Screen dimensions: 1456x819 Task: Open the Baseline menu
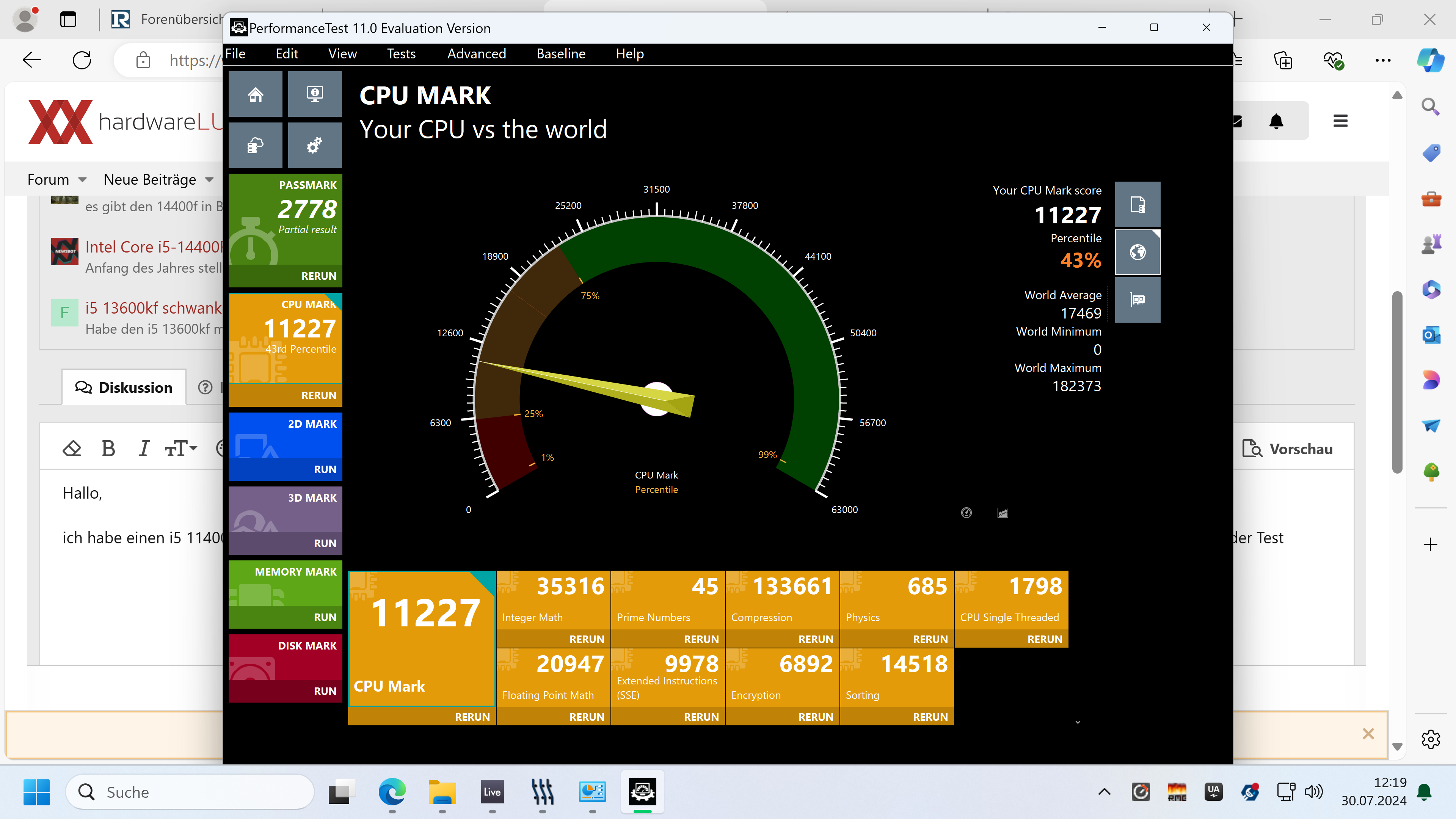(561, 54)
